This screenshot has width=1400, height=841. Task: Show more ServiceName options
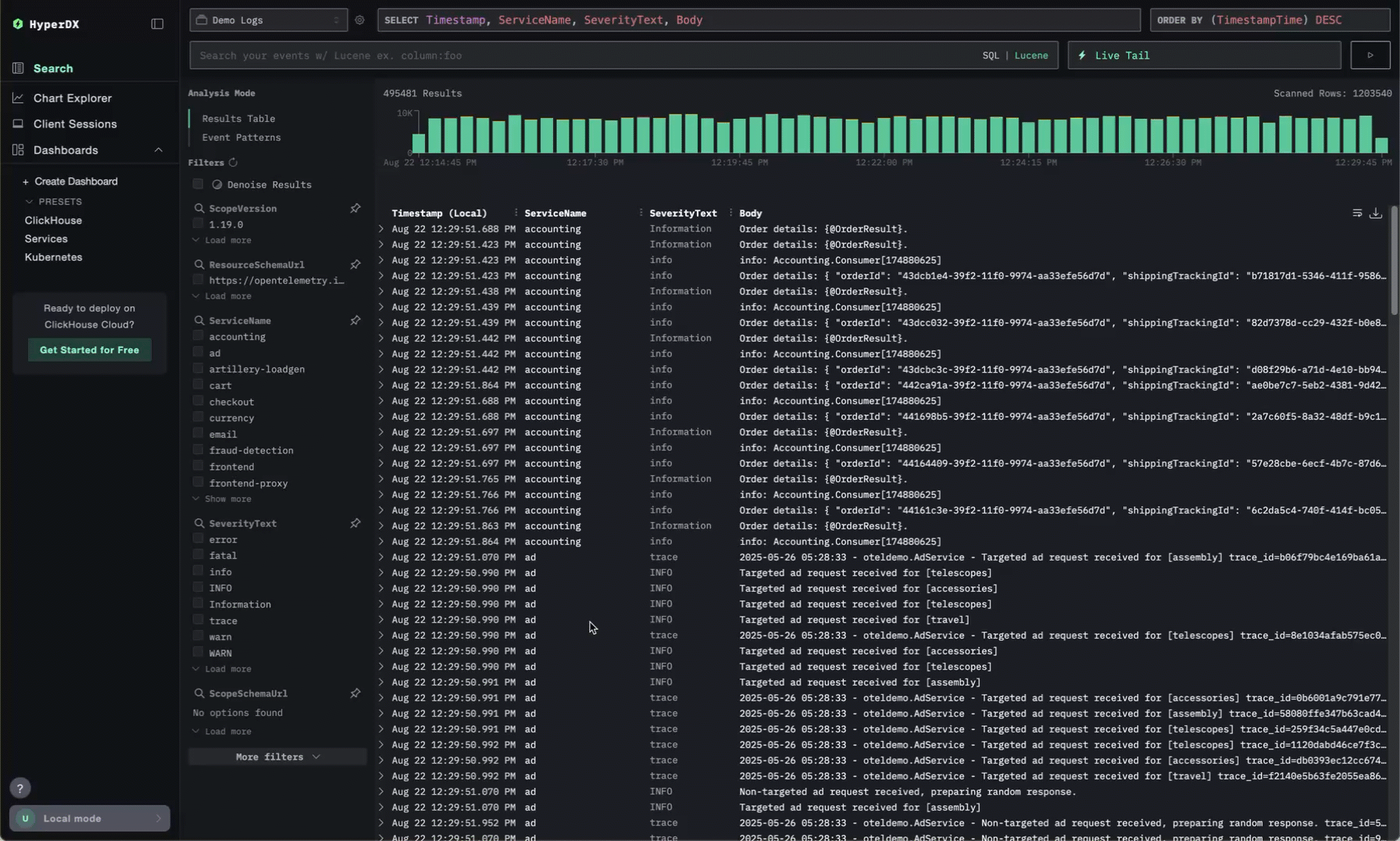pos(227,499)
